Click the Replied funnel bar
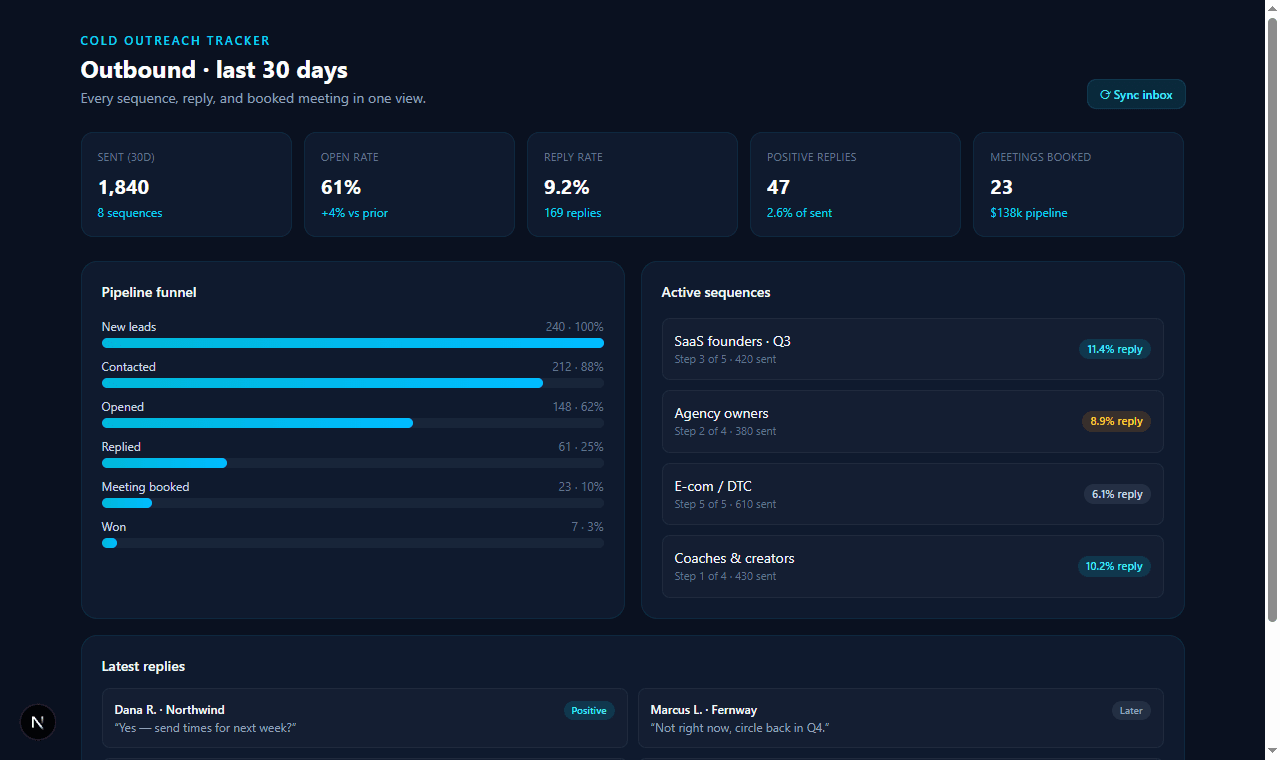1280x760 pixels. [353, 463]
